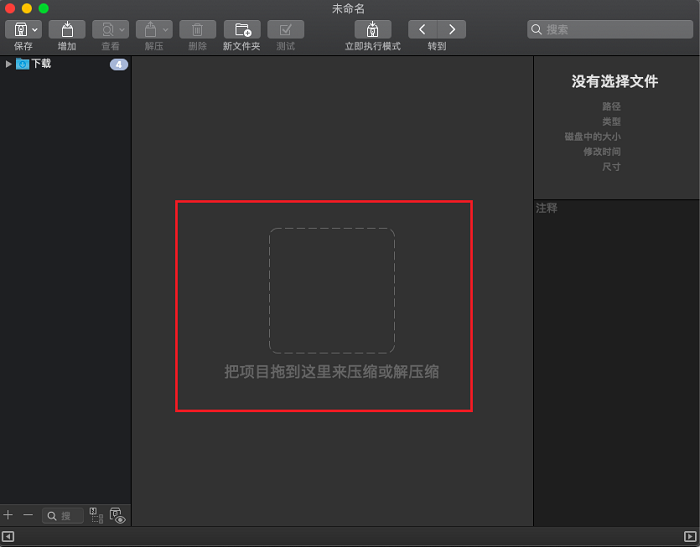Screen dimensions: 700x547
Task: Click the 增加 (Add) files icon
Action: click(67, 30)
